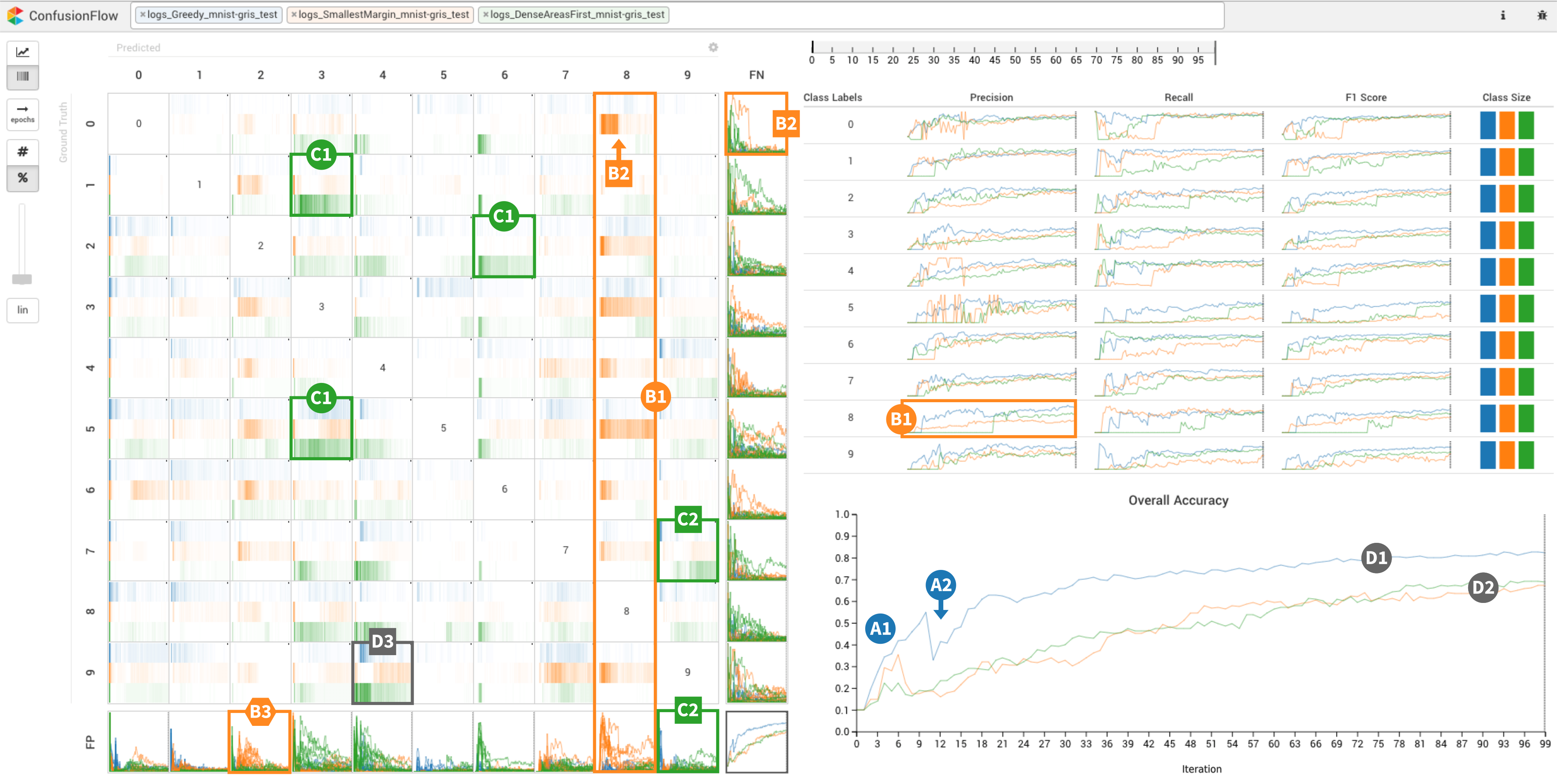Screen dimensions: 1557x784
Task: Toggle percentage (%) mode
Action: (22, 178)
